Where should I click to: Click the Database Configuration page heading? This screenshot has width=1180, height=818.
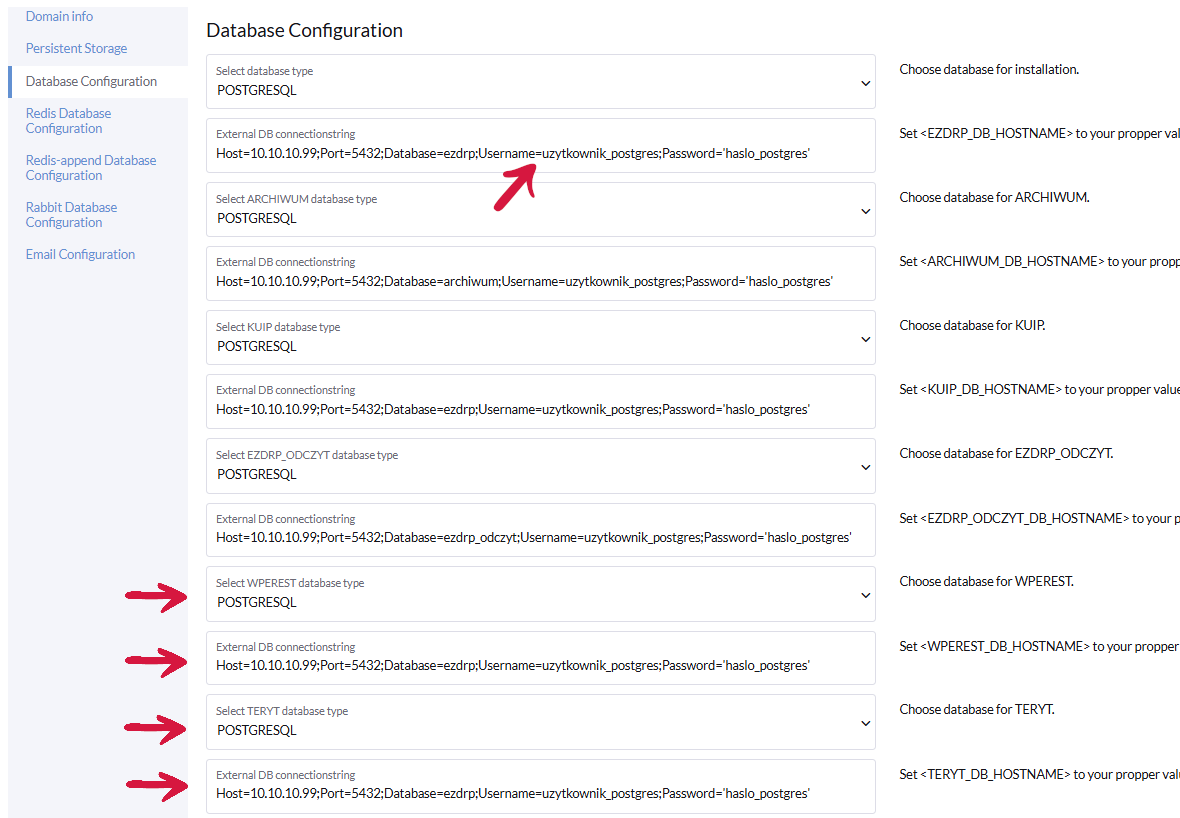[x=304, y=31]
